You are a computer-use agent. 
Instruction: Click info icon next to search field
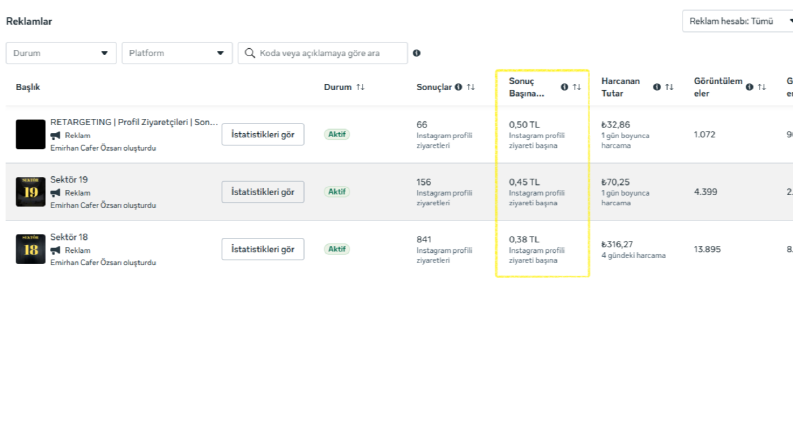click(416, 53)
